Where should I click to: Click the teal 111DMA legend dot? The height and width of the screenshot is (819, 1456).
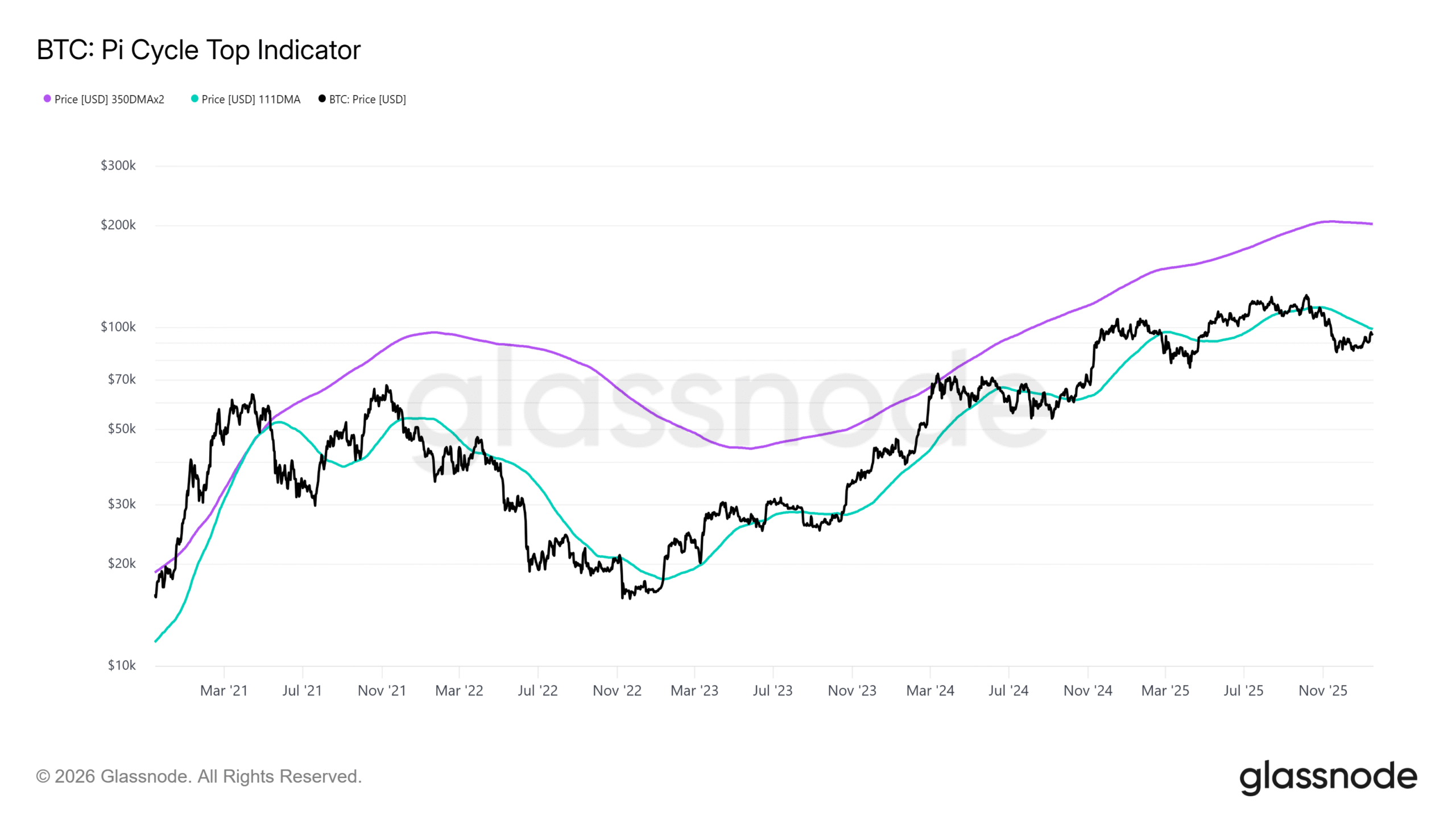point(195,99)
